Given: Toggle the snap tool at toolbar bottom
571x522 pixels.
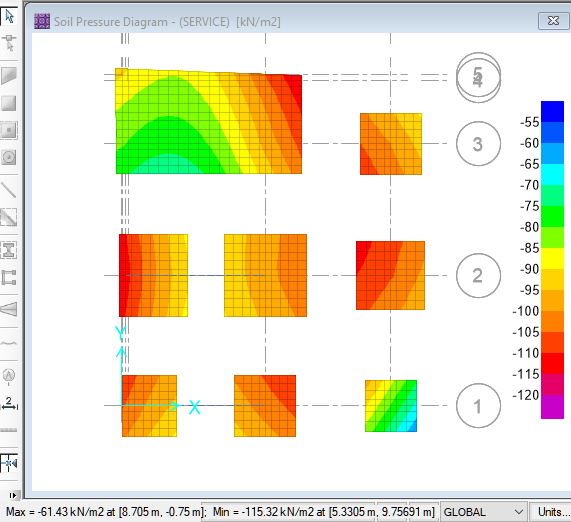Looking at the screenshot, I should click(9, 463).
